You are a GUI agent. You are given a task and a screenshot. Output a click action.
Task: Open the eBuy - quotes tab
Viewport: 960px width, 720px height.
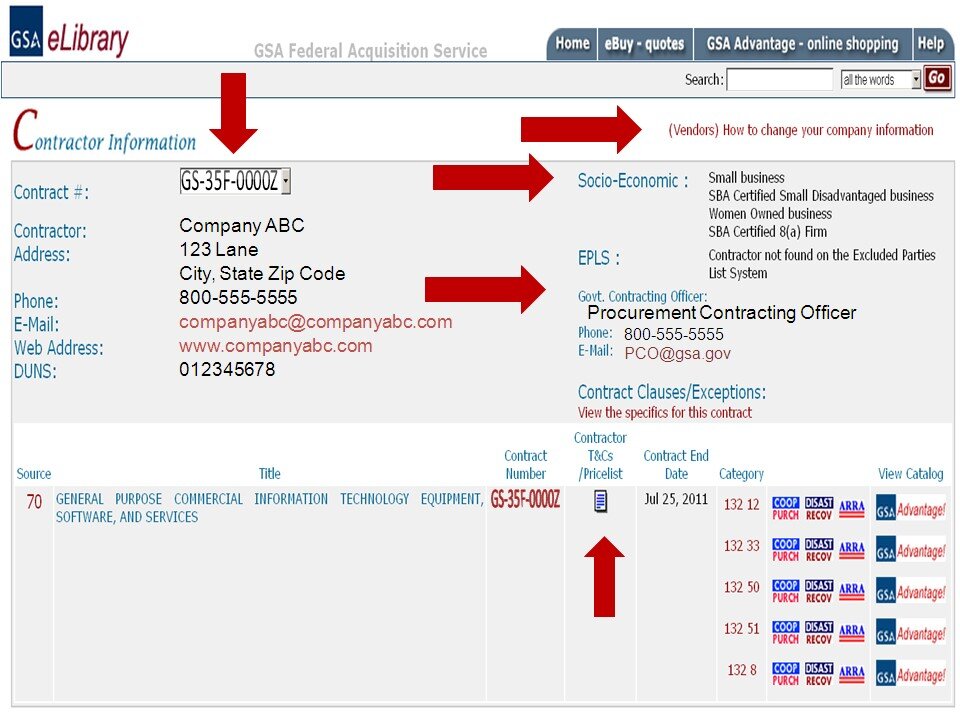click(x=644, y=44)
